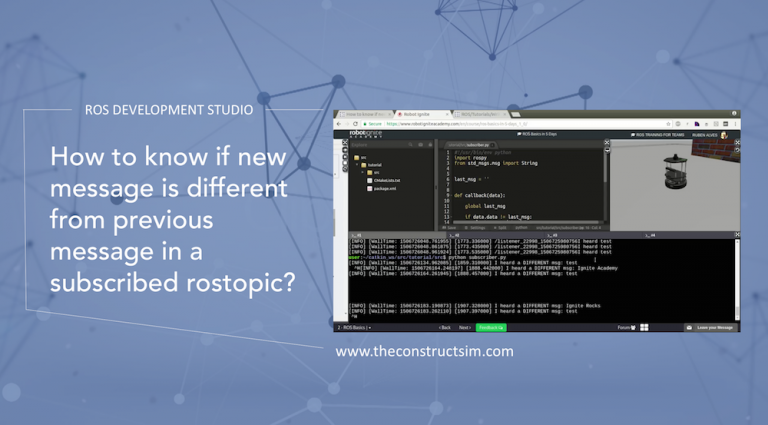Click the terminal vertical scrollbar
Screen dimensions: 768x425
pyautogui.click(x=737, y=279)
